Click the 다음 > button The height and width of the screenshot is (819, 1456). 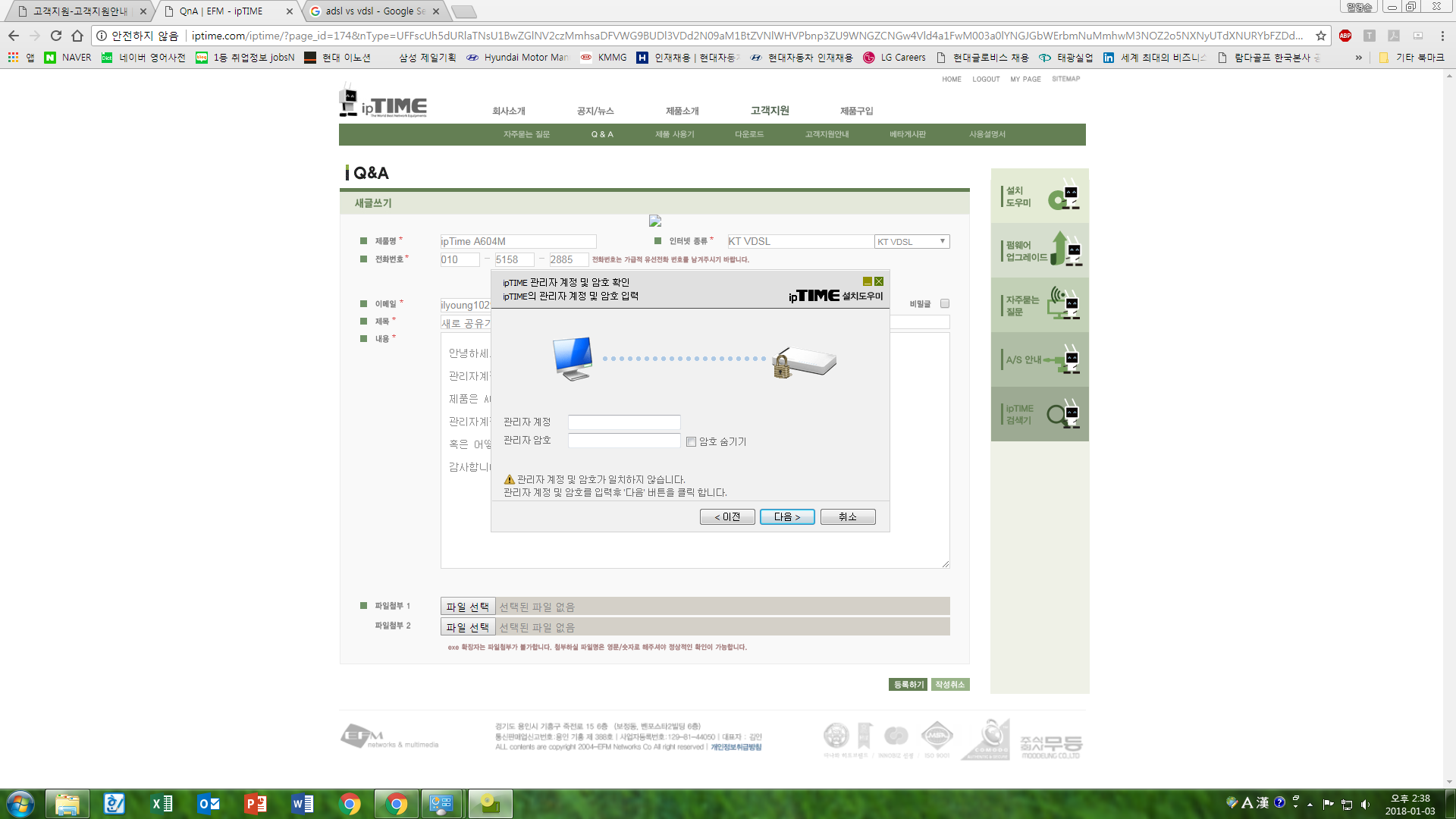(787, 516)
